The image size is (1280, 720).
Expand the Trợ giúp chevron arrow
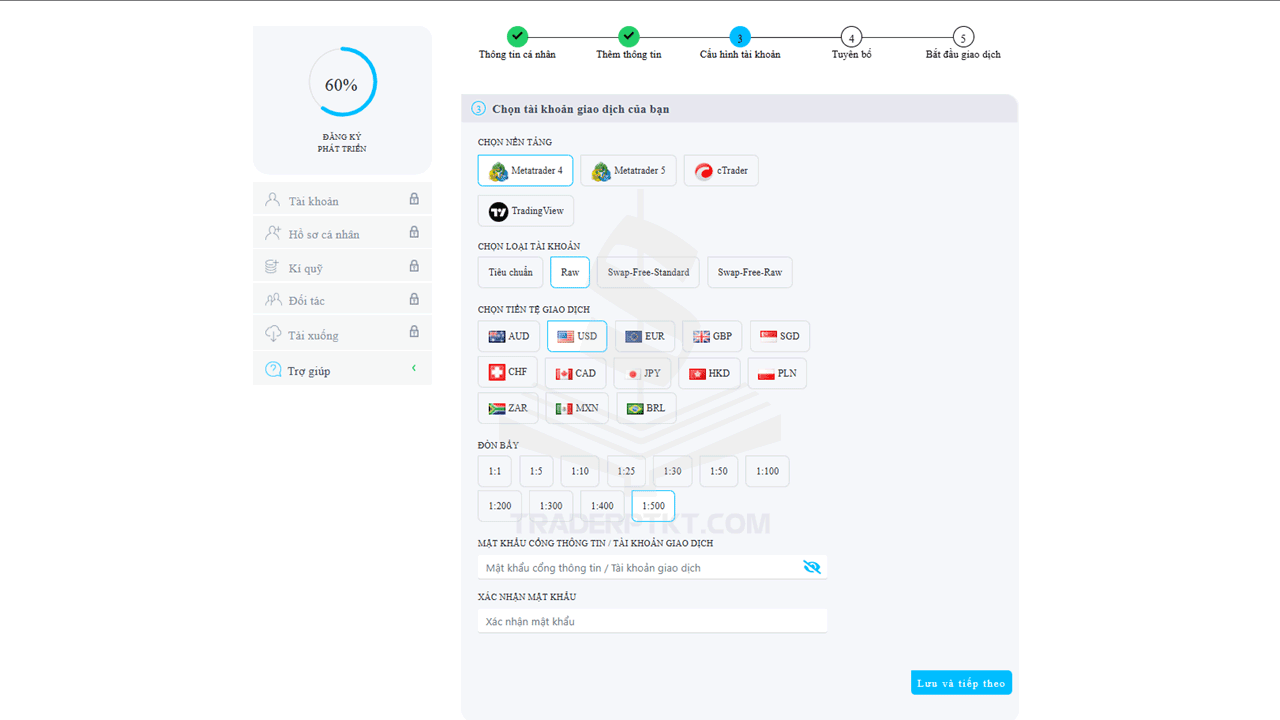click(x=414, y=369)
